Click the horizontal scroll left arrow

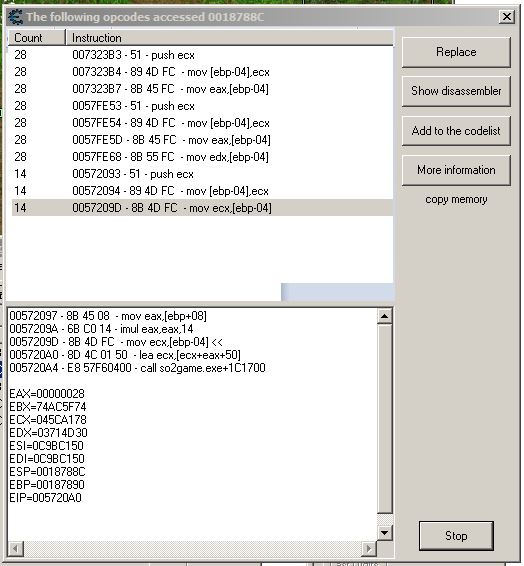pyautogui.click(x=16, y=549)
